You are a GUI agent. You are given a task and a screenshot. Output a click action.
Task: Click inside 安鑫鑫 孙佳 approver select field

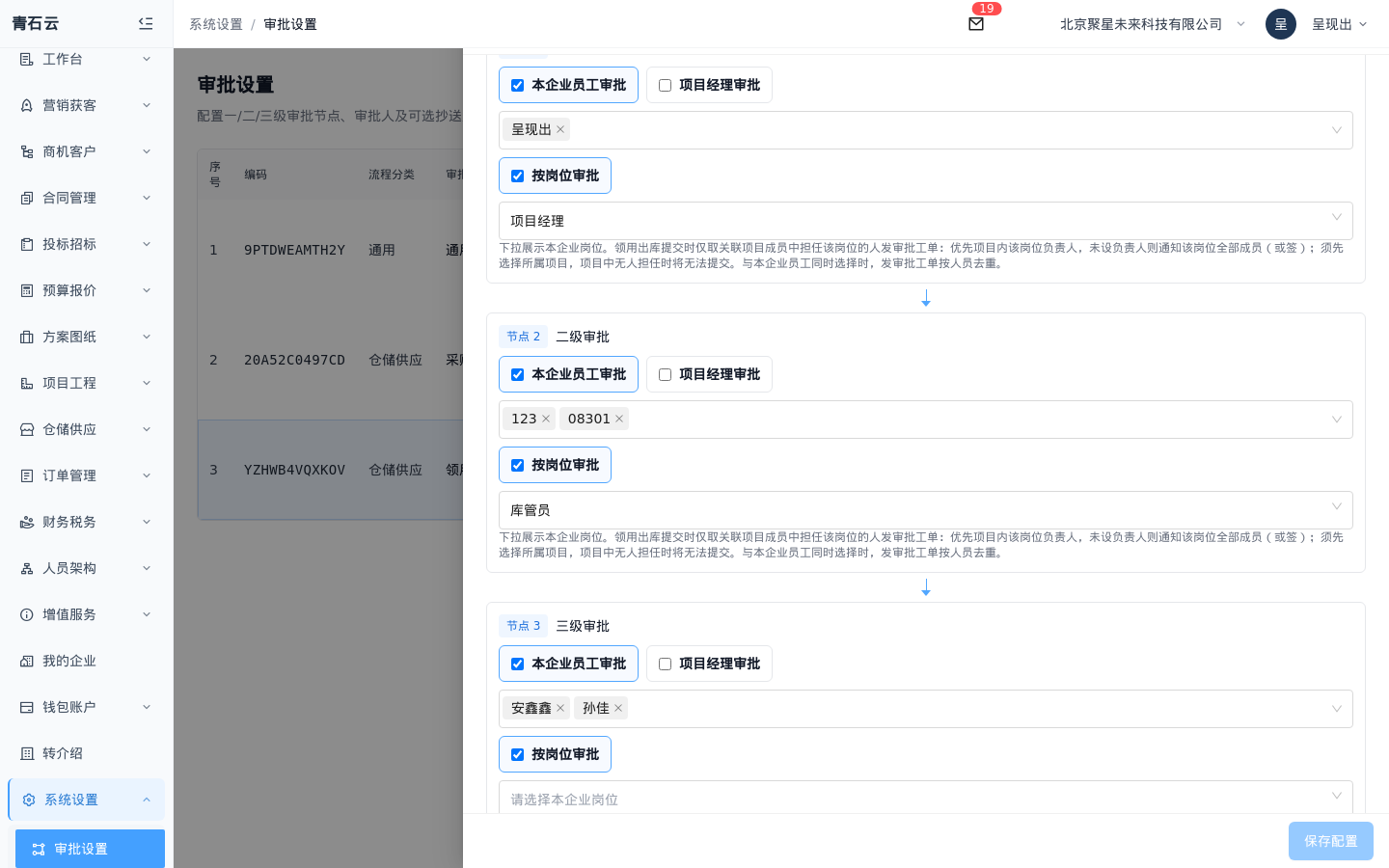pyautogui.click(x=926, y=709)
